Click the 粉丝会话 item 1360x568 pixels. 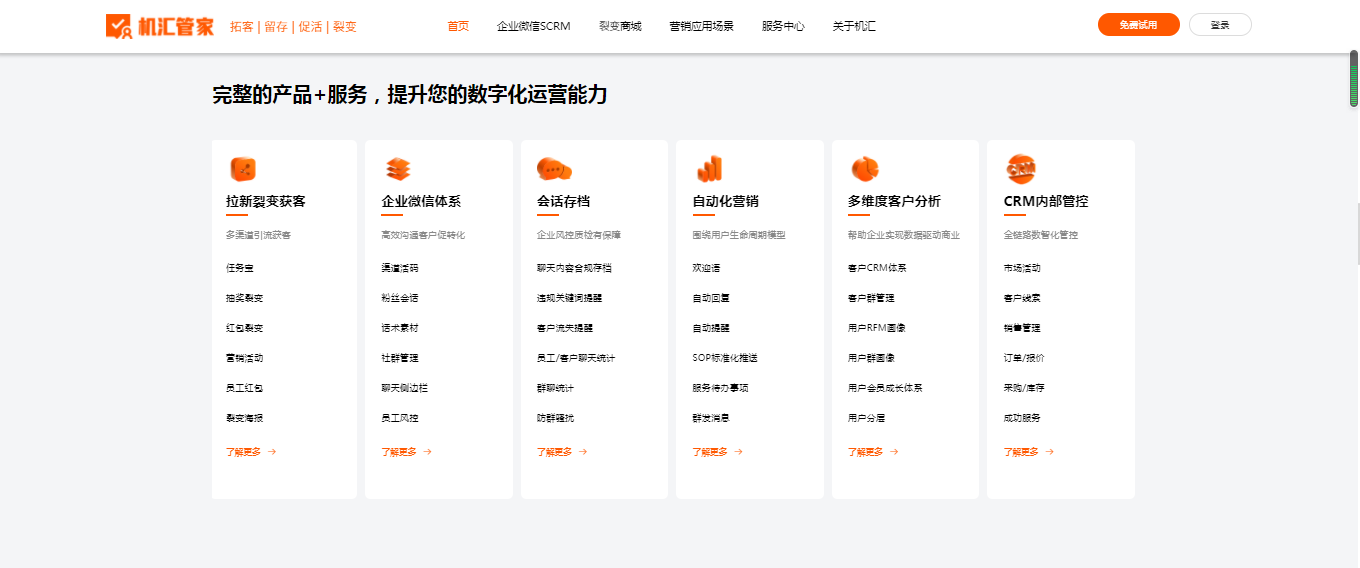click(400, 298)
